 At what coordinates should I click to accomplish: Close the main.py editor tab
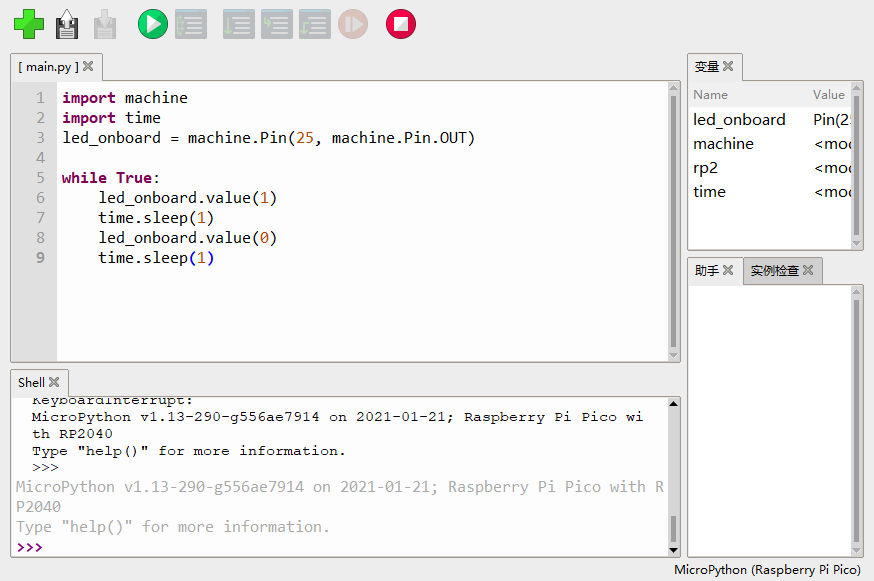click(x=88, y=66)
